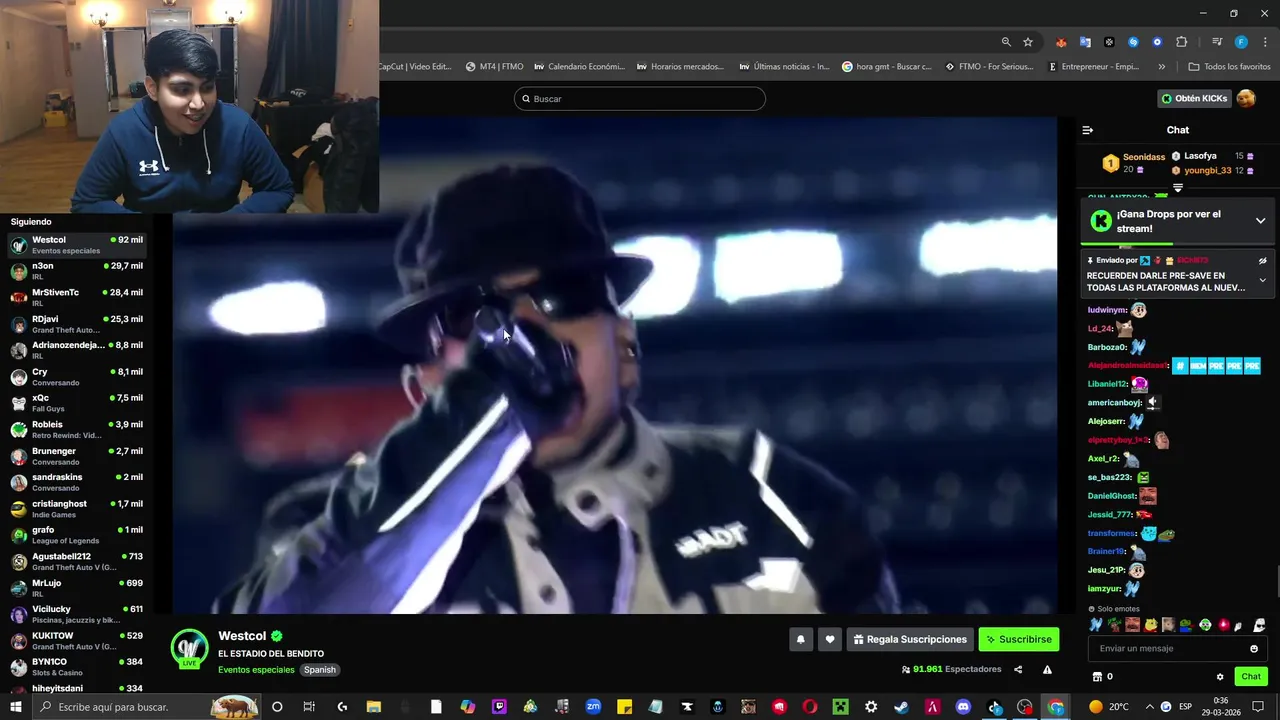This screenshot has width=1280, height=720.
Task: Click the 91.961 Espectadores viewer count
Action: coord(951,670)
